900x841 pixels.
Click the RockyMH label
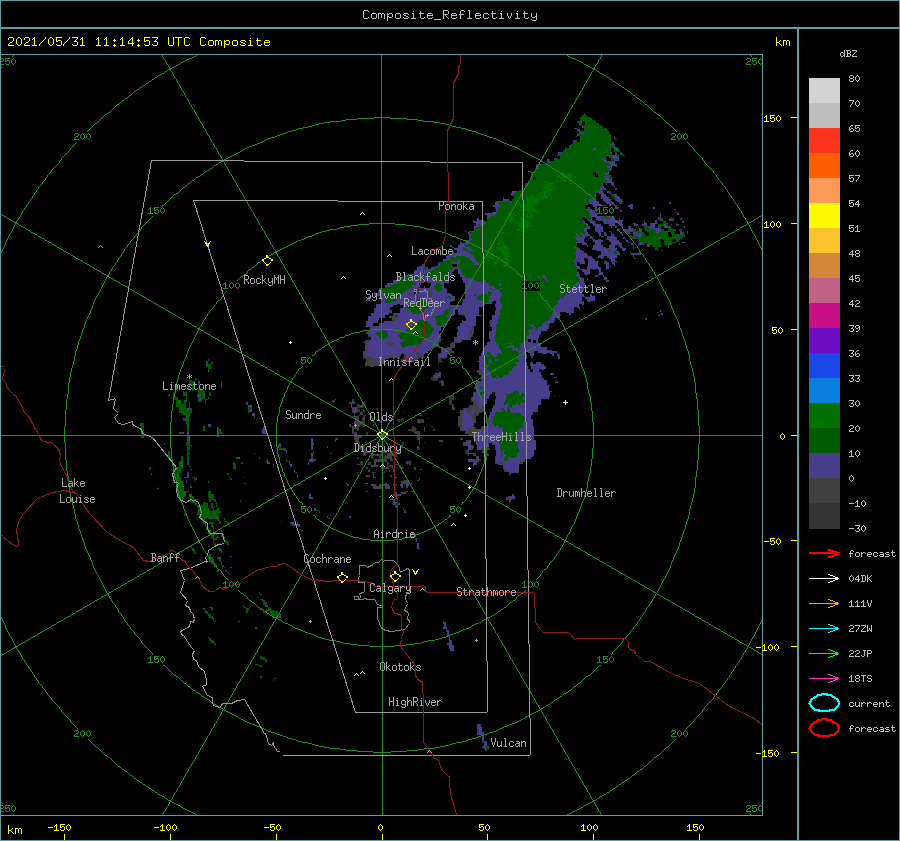tap(264, 280)
